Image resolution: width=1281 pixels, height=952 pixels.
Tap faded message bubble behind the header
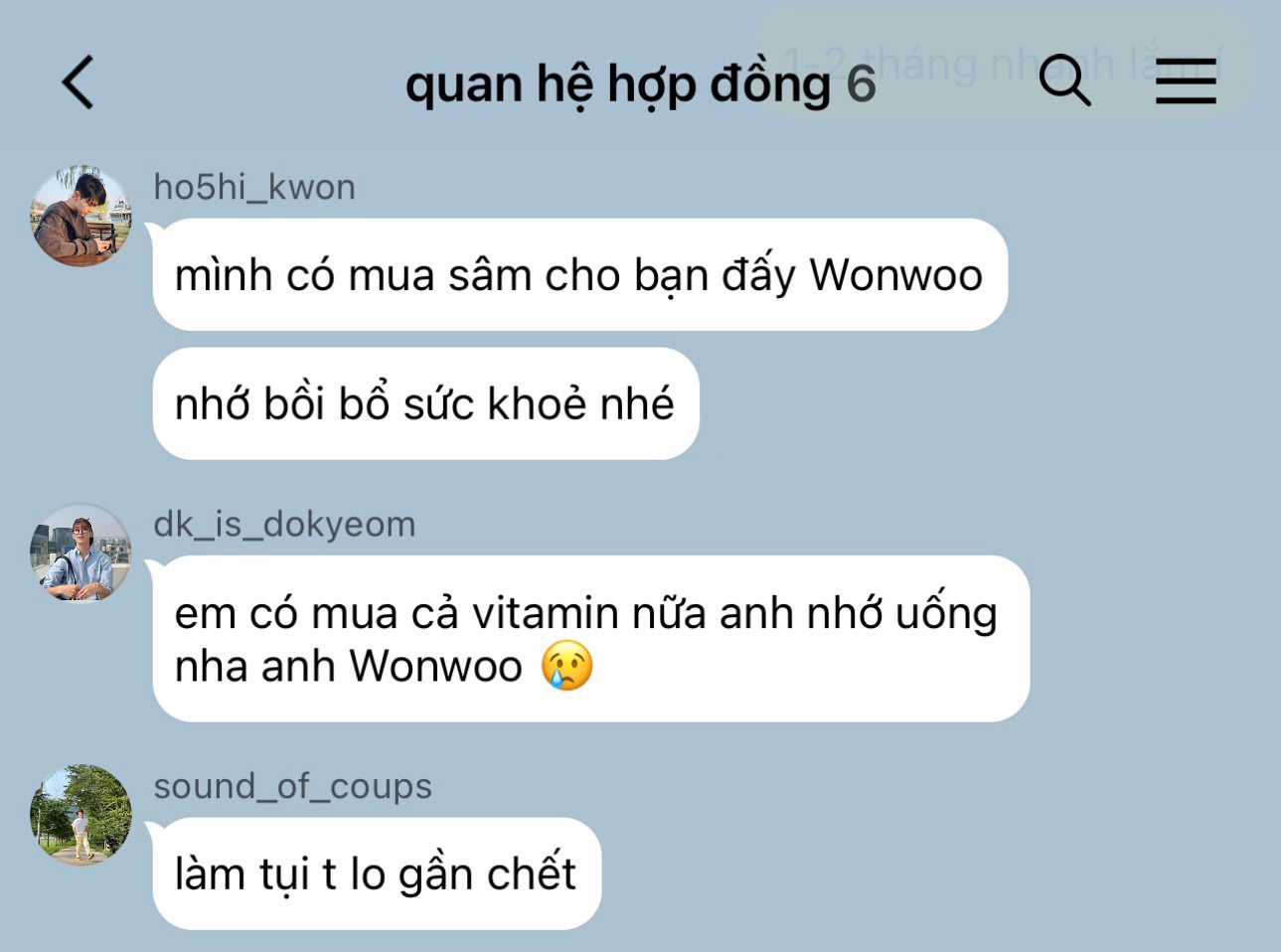[x=1004, y=64]
